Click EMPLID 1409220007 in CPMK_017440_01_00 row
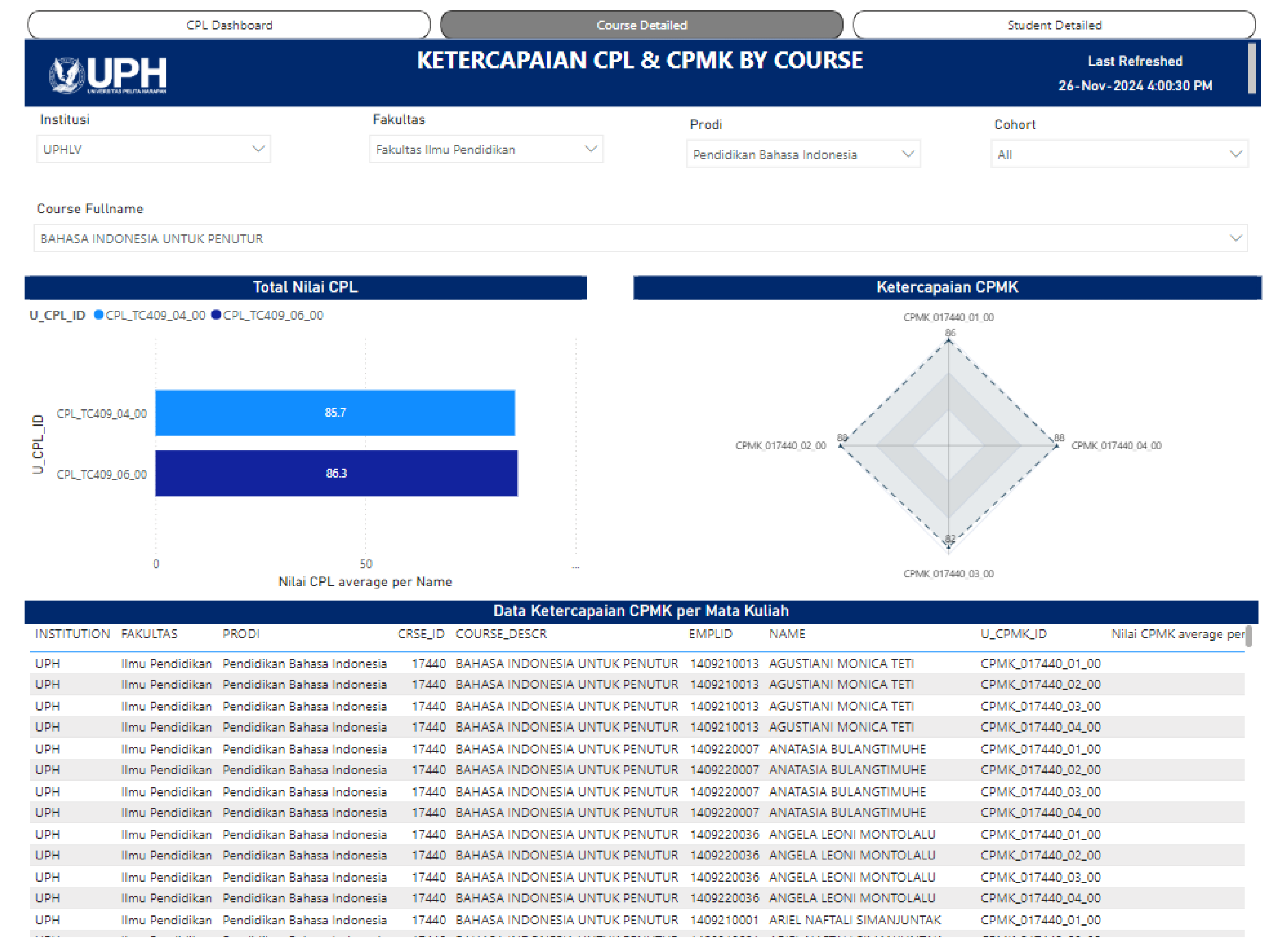Image resolution: width=1288 pixels, height=944 pixels. coord(724,749)
